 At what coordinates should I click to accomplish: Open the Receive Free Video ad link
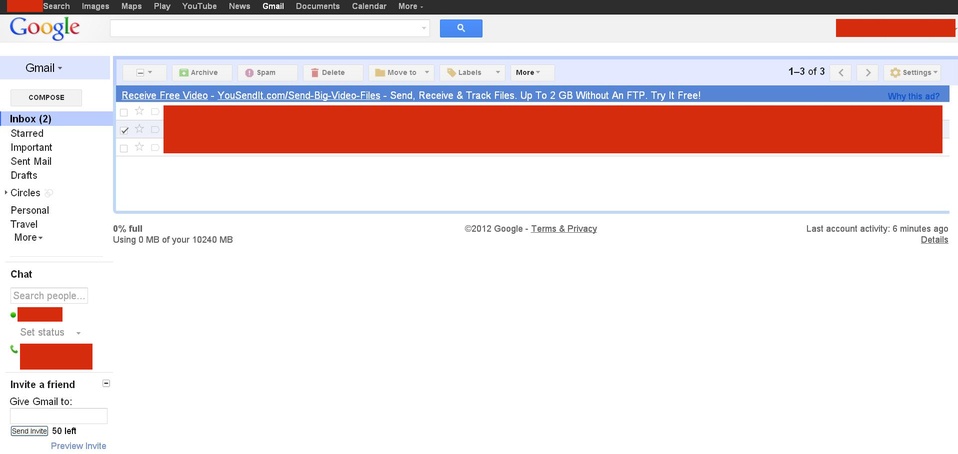pyautogui.click(x=164, y=95)
